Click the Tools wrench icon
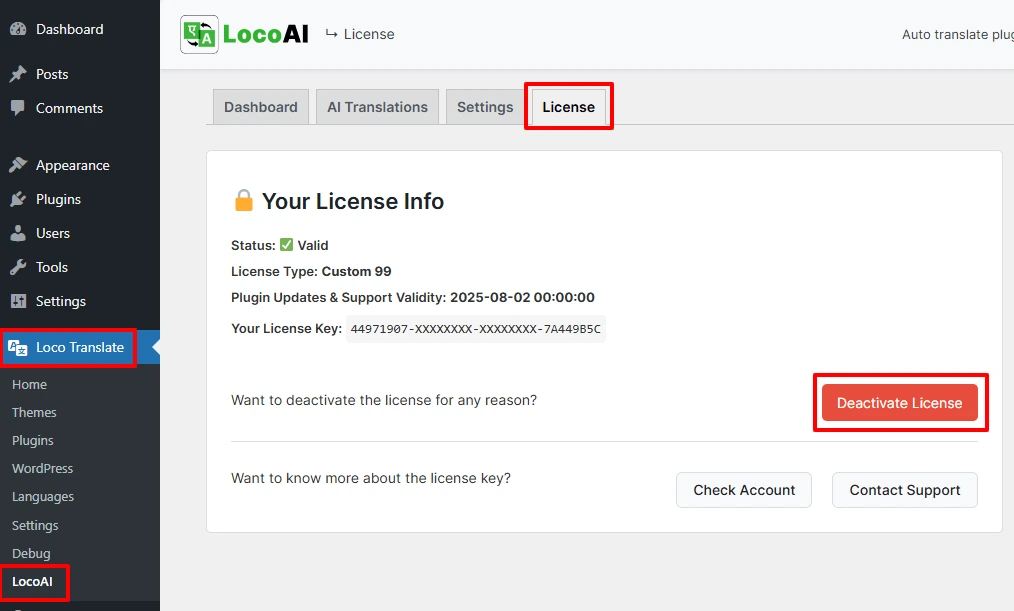Viewport: 1014px width, 611px height. [x=18, y=267]
